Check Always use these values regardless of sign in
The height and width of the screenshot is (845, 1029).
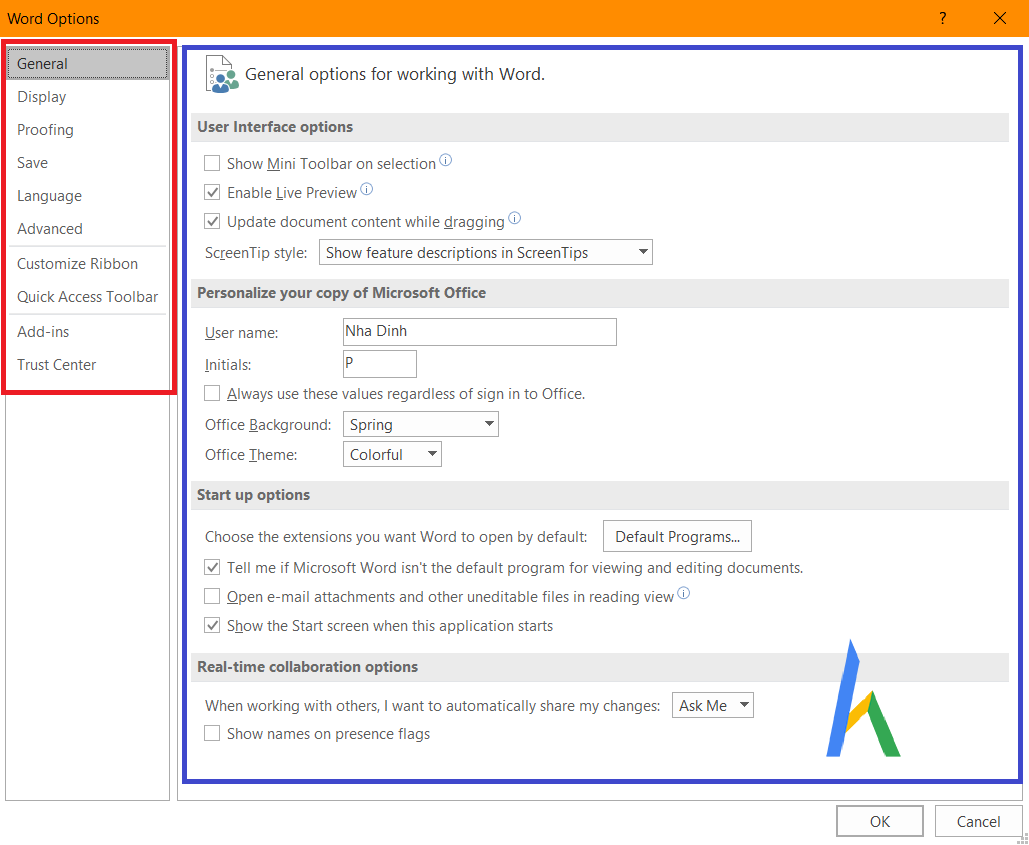[x=212, y=393]
